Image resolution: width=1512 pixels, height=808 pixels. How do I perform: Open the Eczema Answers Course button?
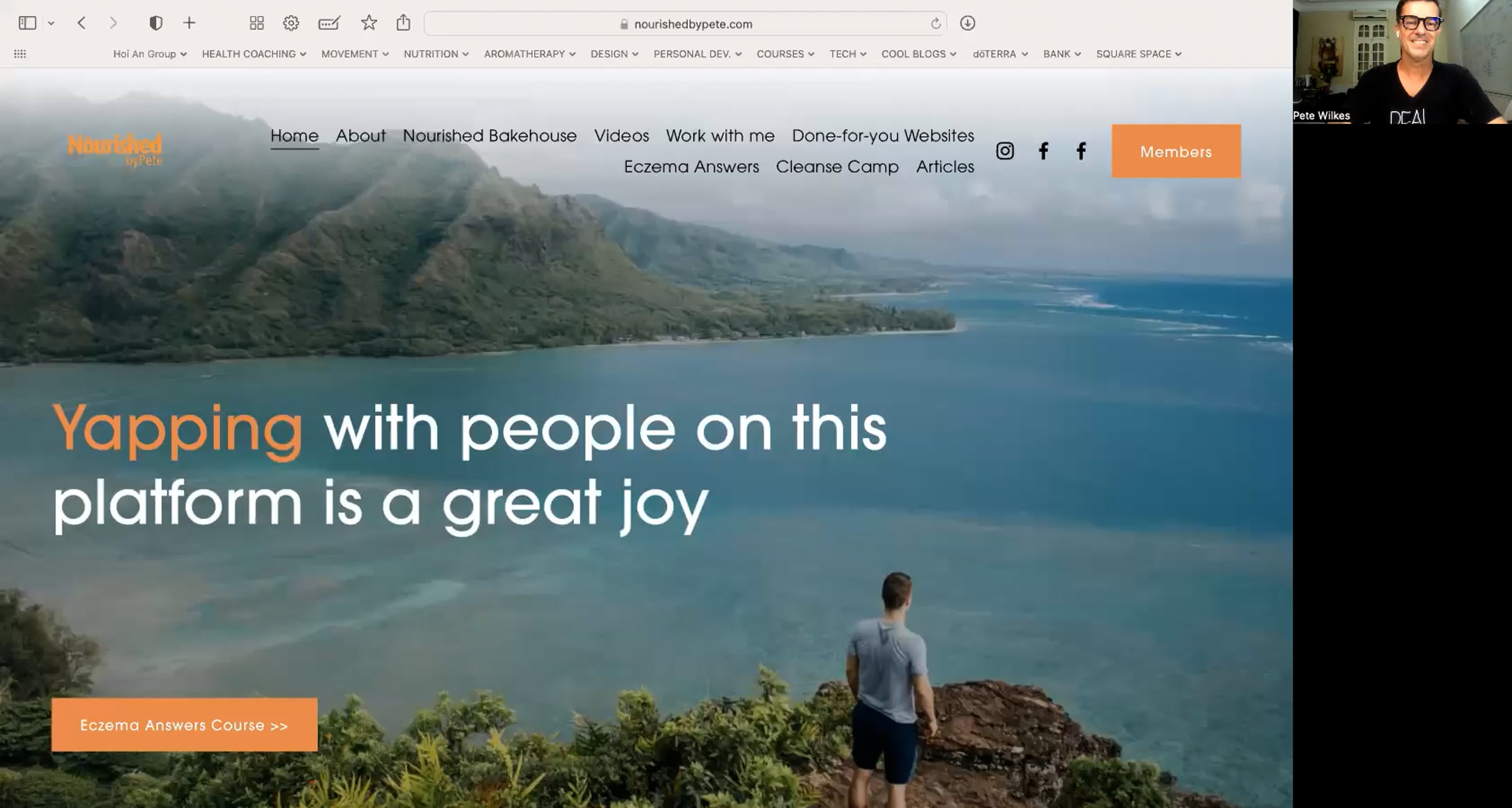(185, 725)
